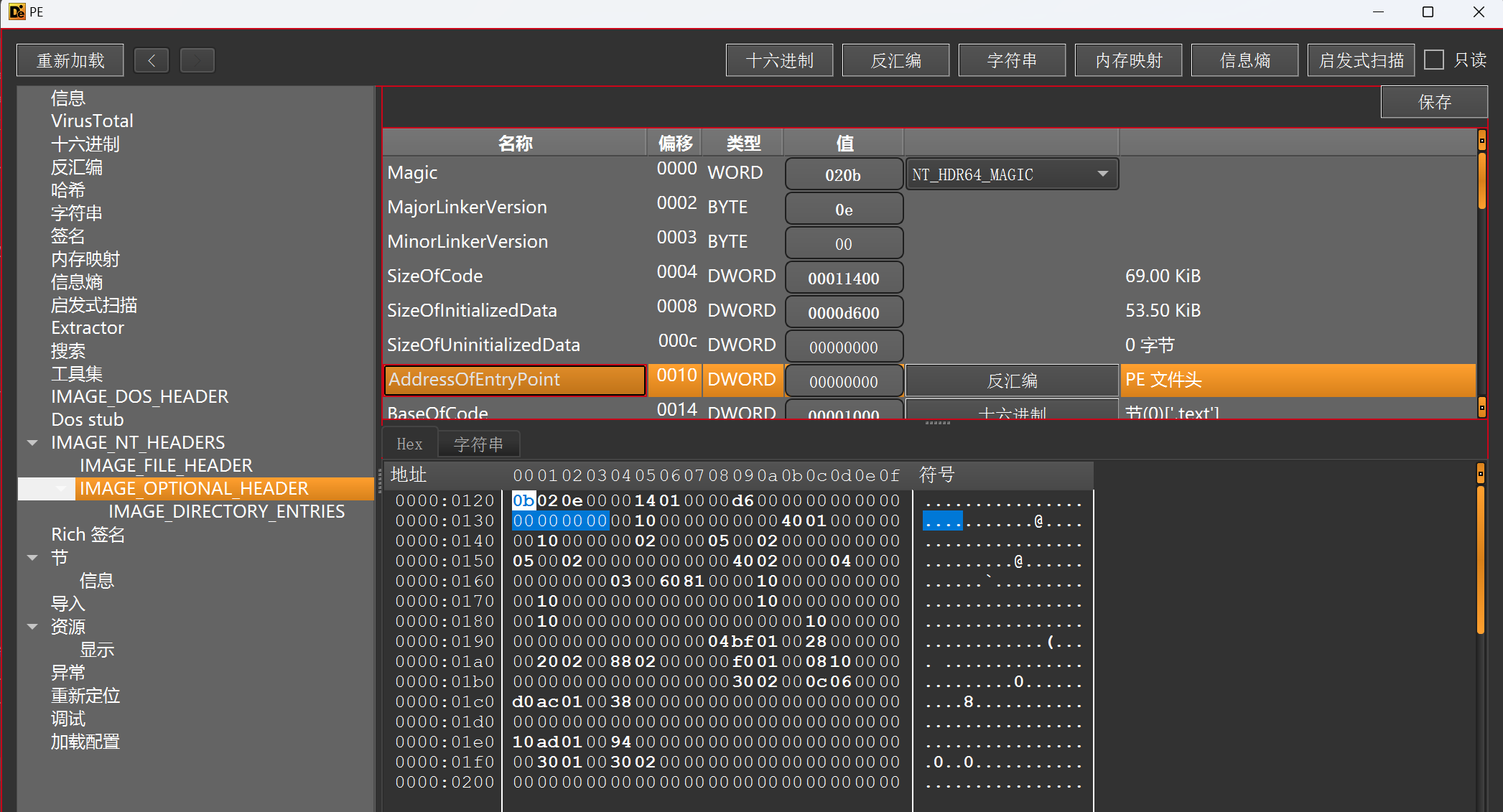The image size is (1503, 812).
Task: Click the forward navigation arrow button
Action: pyautogui.click(x=197, y=60)
